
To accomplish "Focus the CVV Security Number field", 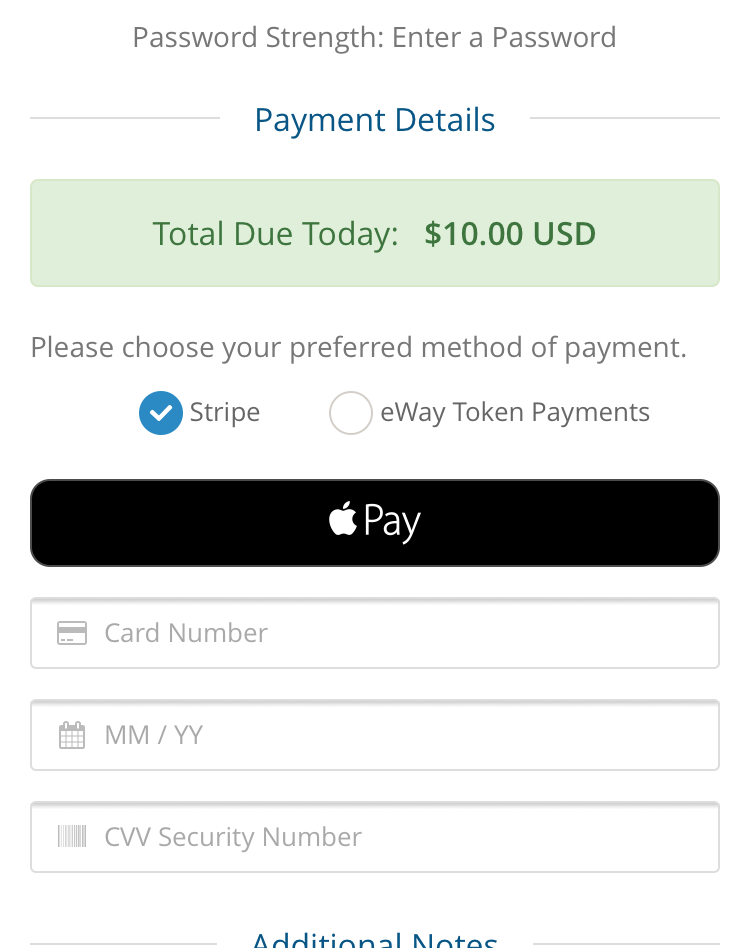I will [375, 837].
